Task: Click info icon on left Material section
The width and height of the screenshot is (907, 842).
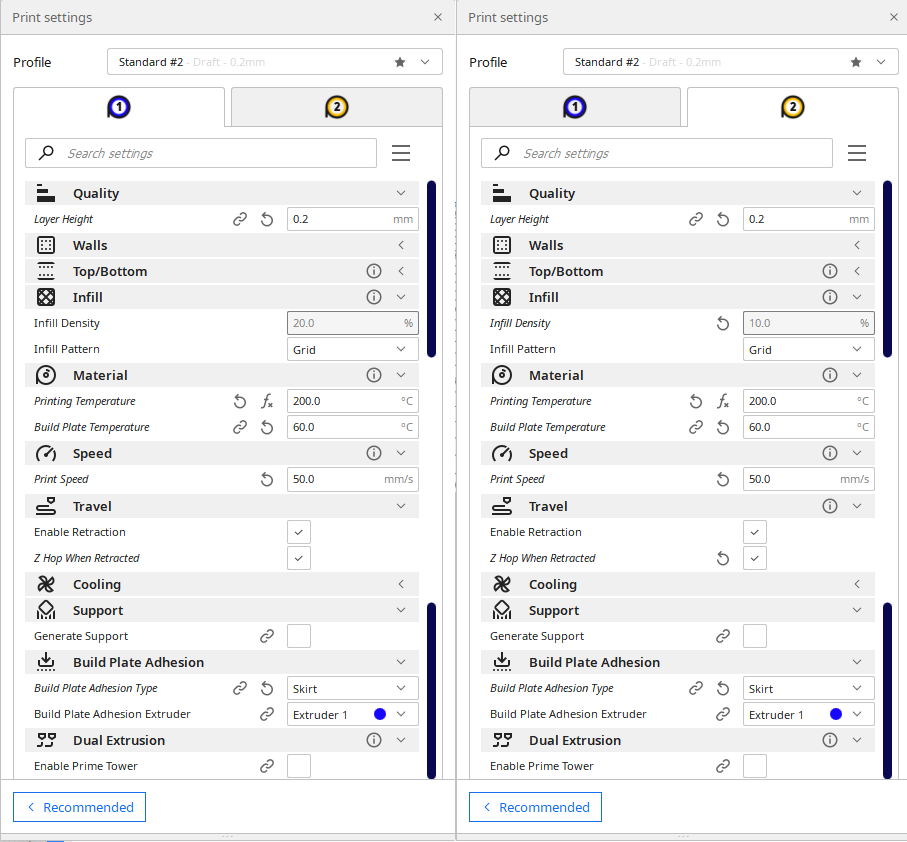Action: pyautogui.click(x=374, y=375)
